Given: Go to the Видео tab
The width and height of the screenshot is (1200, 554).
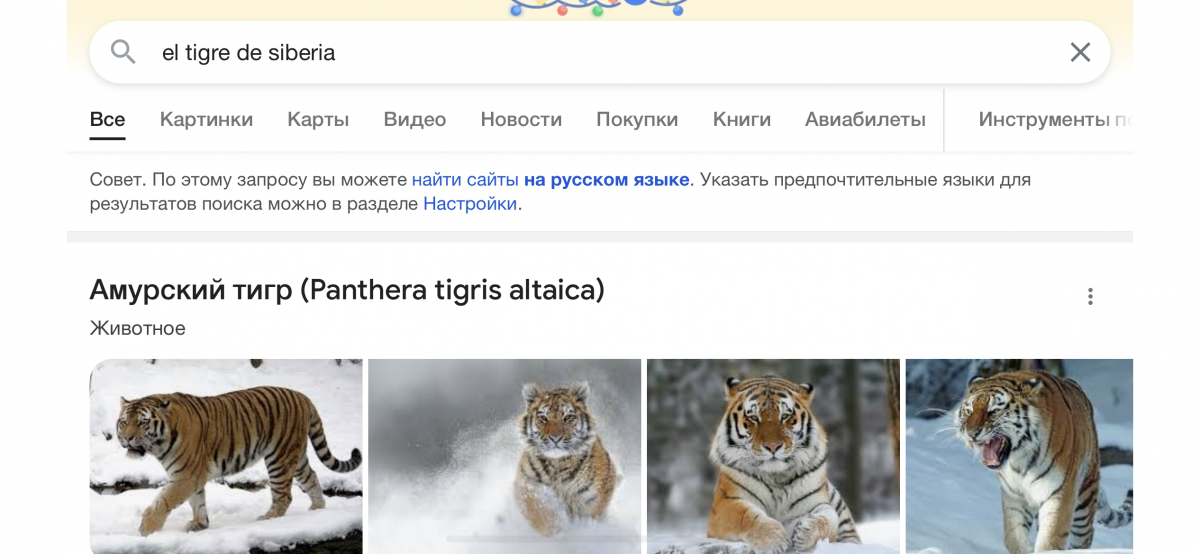Looking at the screenshot, I should tap(414, 120).
